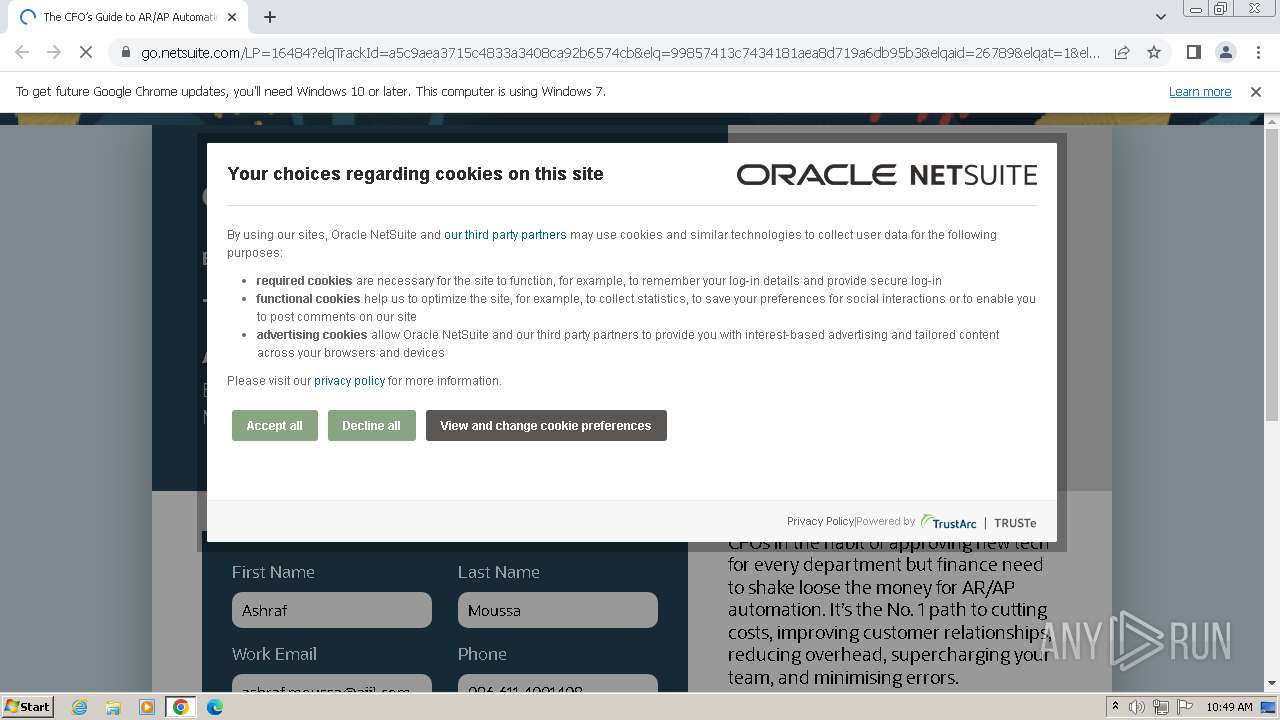Open Windows Media Player from taskbar
The height and width of the screenshot is (720, 1280).
point(147,707)
